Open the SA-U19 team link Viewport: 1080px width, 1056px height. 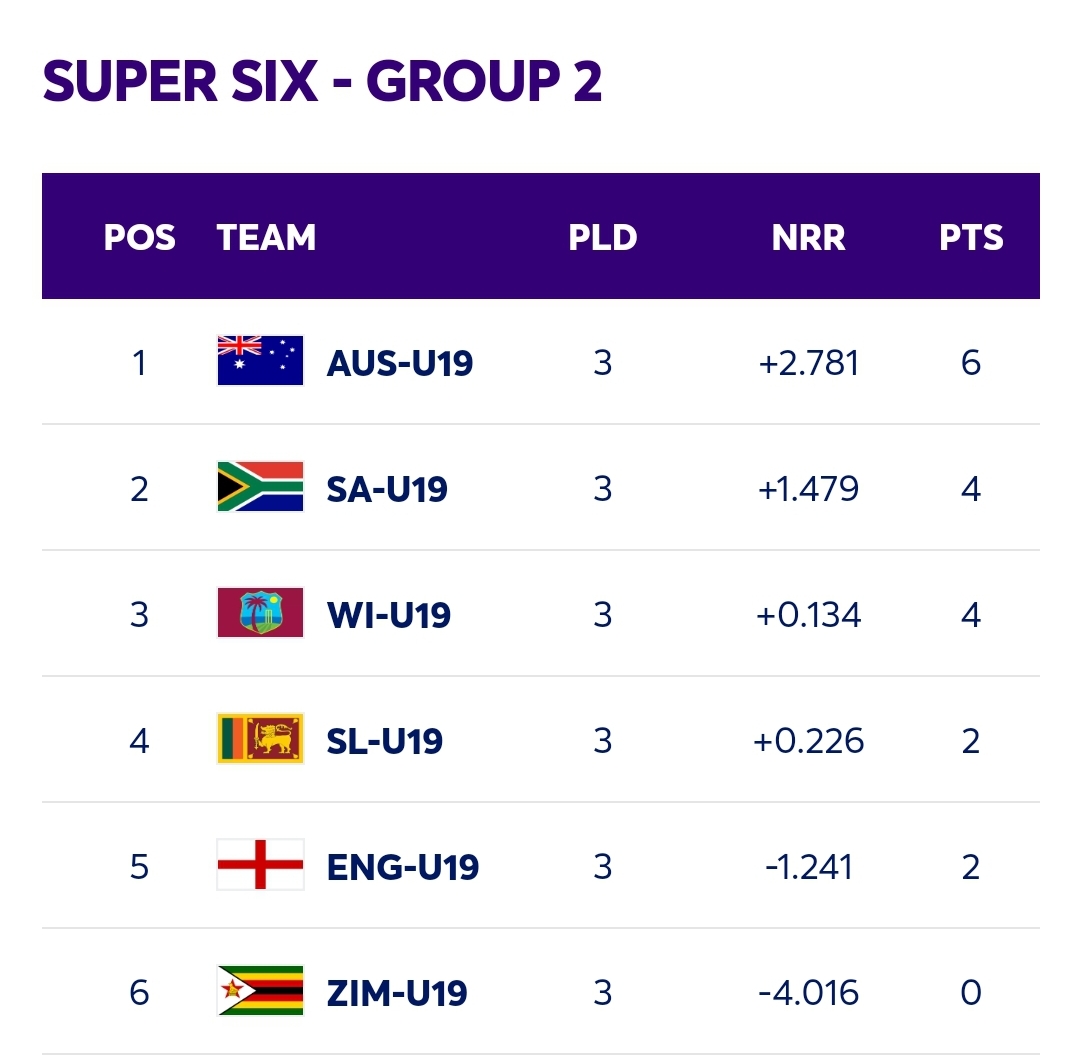(387, 489)
